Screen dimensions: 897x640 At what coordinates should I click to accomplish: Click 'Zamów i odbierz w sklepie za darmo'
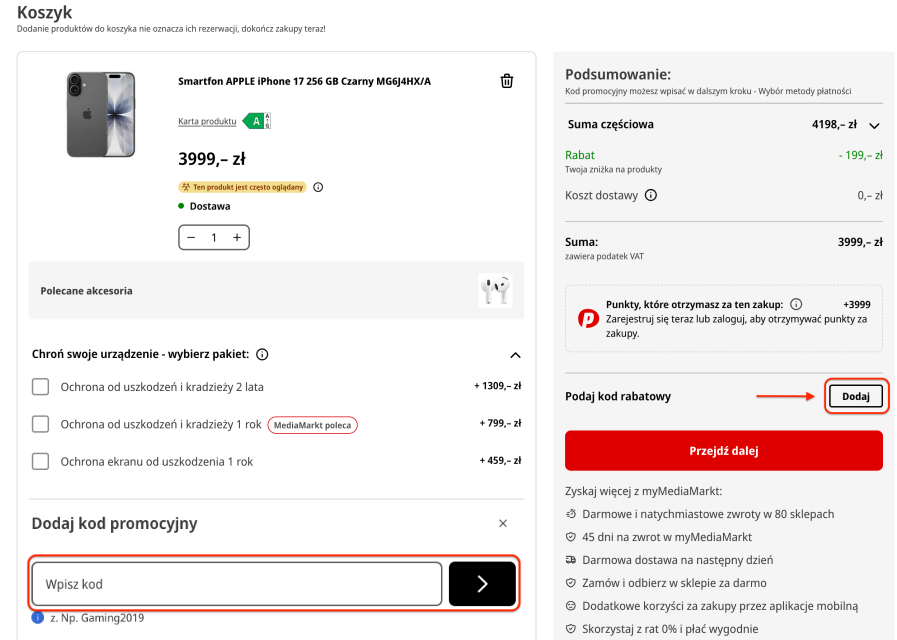pyautogui.click(x=674, y=583)
